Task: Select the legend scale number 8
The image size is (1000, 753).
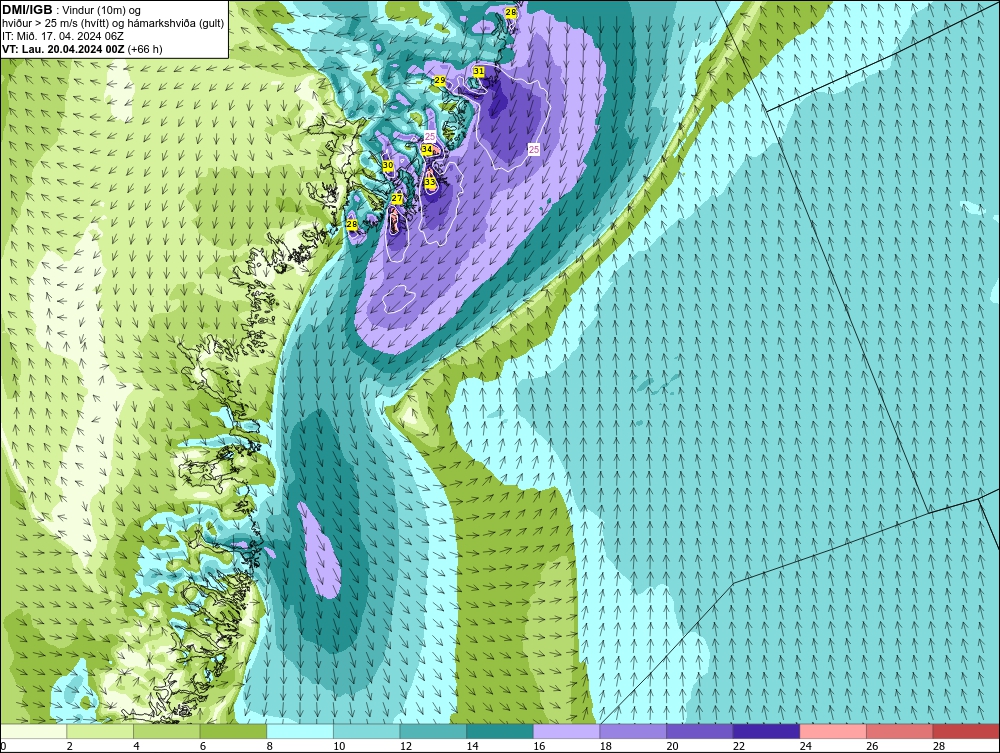Action: pyautogui.click(x=269, y=746)
